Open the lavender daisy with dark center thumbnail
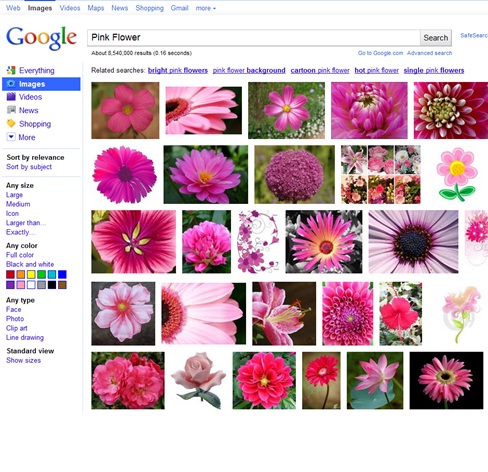The height and width of the screenshot is (472, 488). 413,242
